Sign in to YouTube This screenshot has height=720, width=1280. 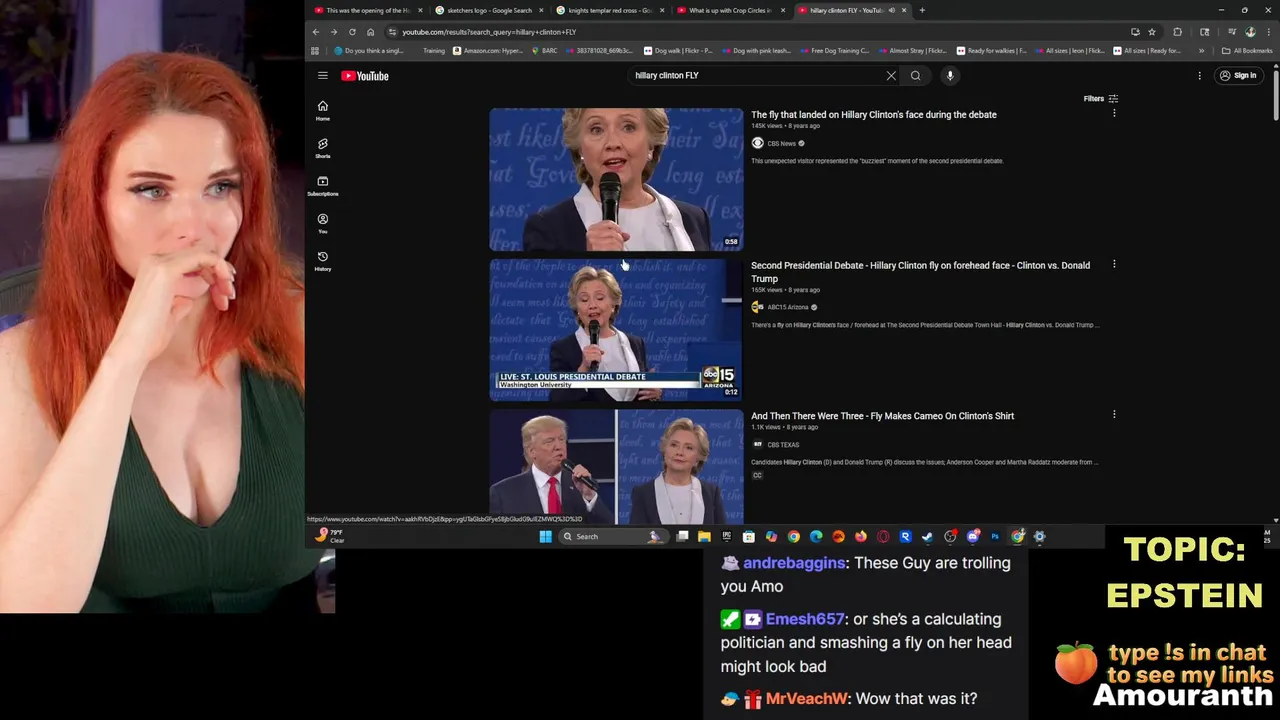click(1238, 76)
